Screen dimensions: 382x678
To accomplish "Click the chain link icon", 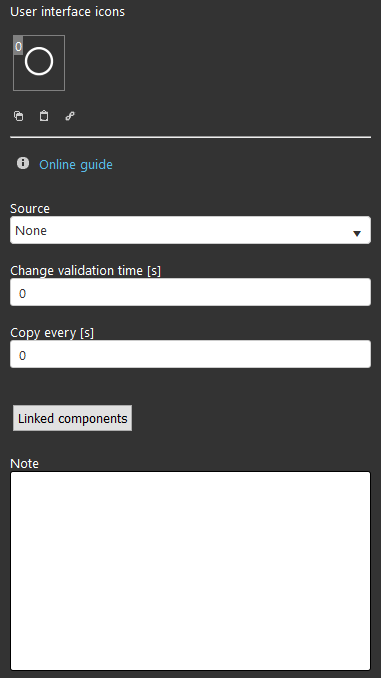I will [x=70, y=116].
